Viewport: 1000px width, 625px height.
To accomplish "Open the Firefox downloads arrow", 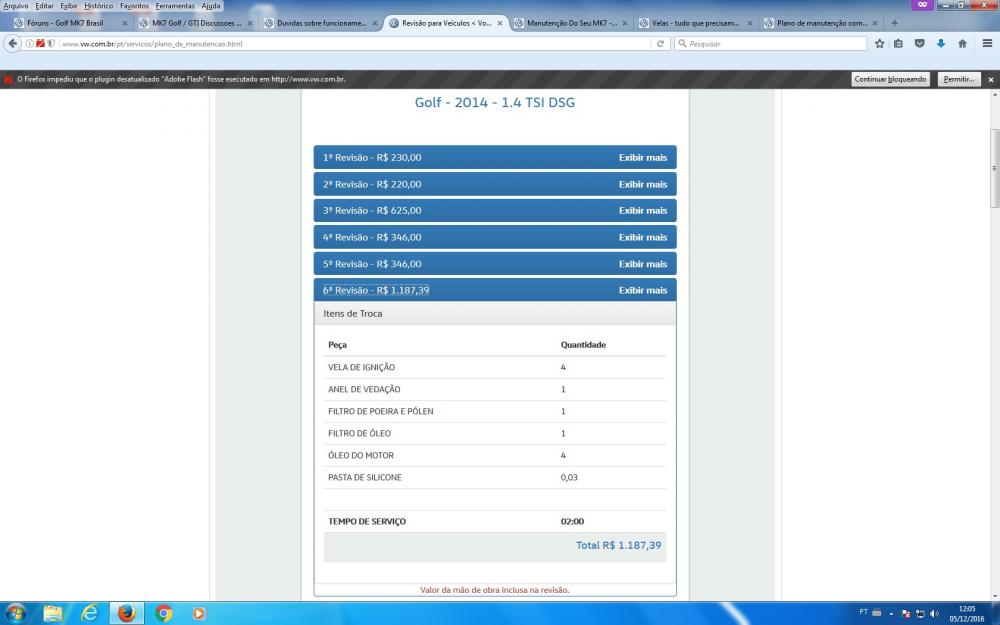I will pyautogui.click(x=941, y=43).
